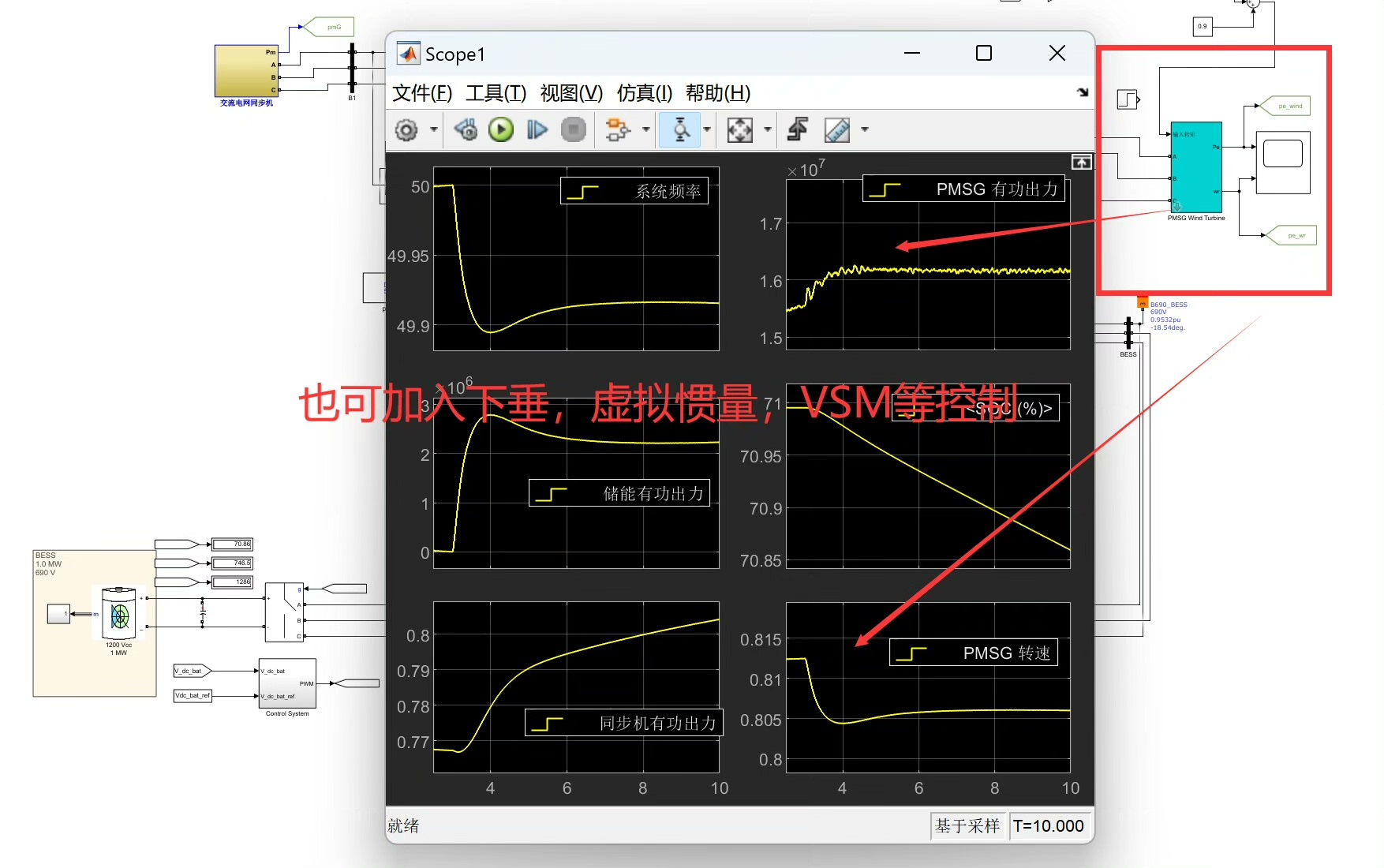Enable the cursor measurements ruler icon
The image size is (1384, 868).
click(837, 130)
